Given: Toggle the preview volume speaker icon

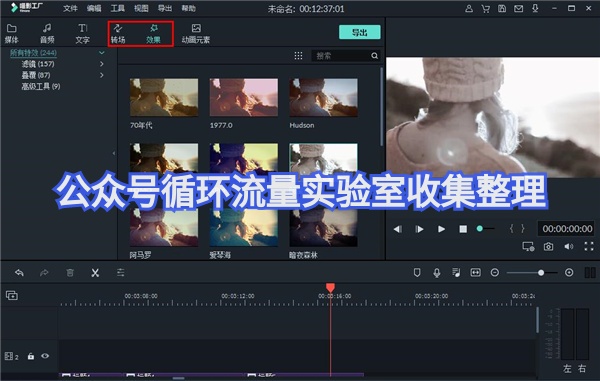Looking at the screenshot, I should click(x=569, y=247).
